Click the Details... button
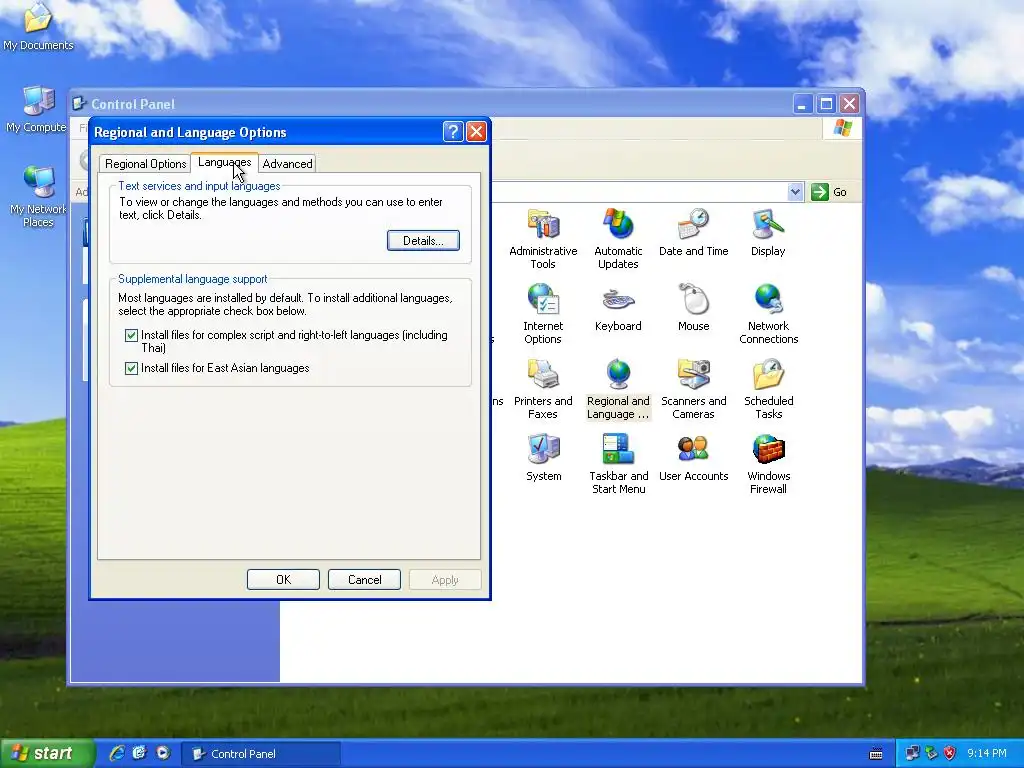The height and width of the screenshot is (768, 1024). click(423, 240)
